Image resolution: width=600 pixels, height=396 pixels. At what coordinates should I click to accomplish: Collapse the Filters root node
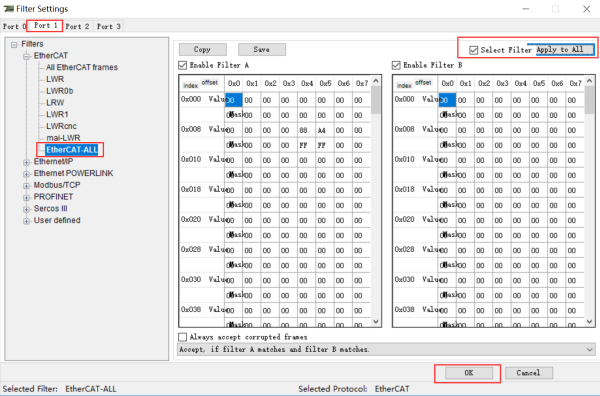pyautogui.click(x=14, y=45)
